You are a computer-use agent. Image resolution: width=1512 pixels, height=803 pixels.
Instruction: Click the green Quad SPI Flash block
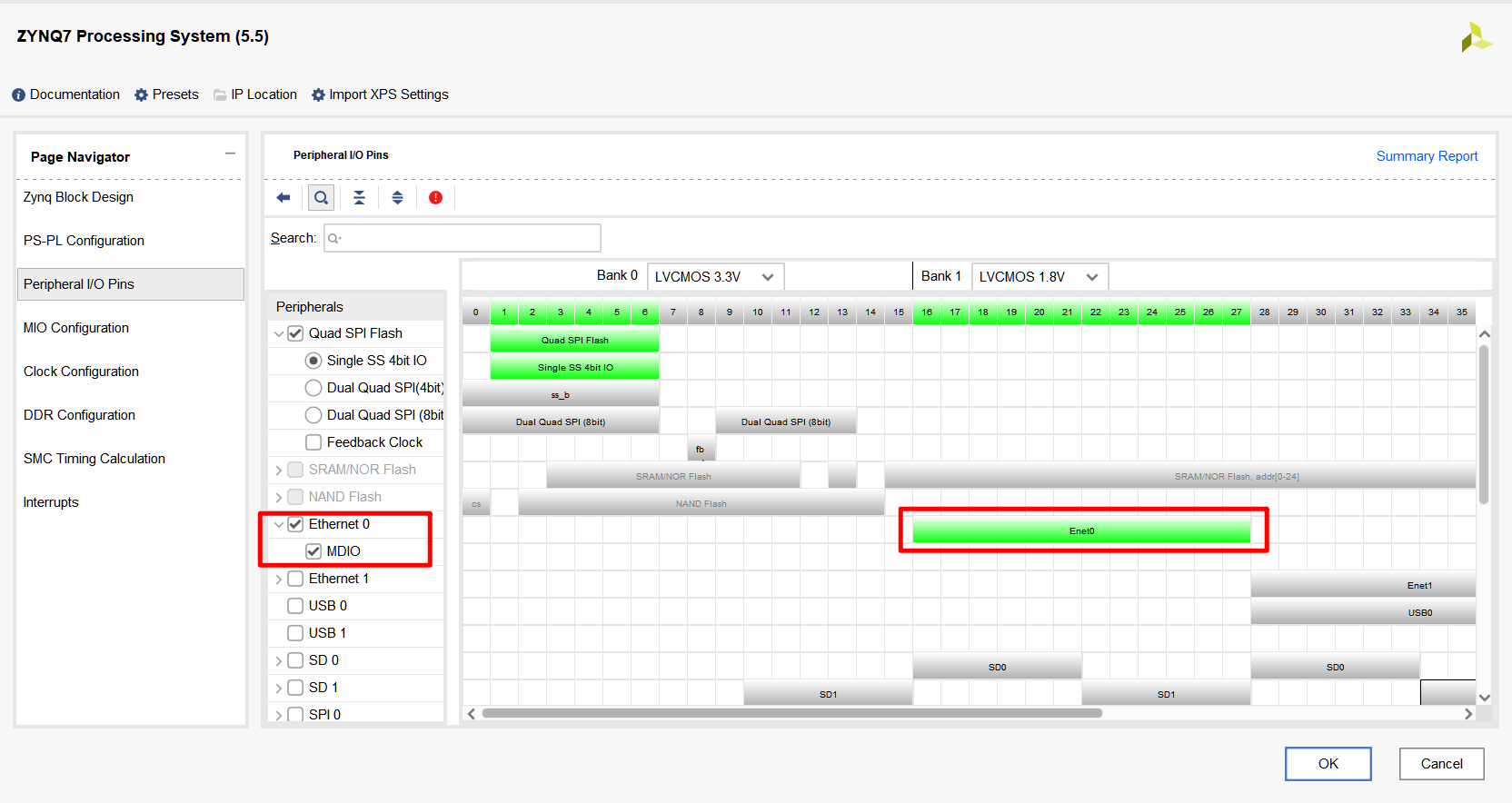[574, 340]
